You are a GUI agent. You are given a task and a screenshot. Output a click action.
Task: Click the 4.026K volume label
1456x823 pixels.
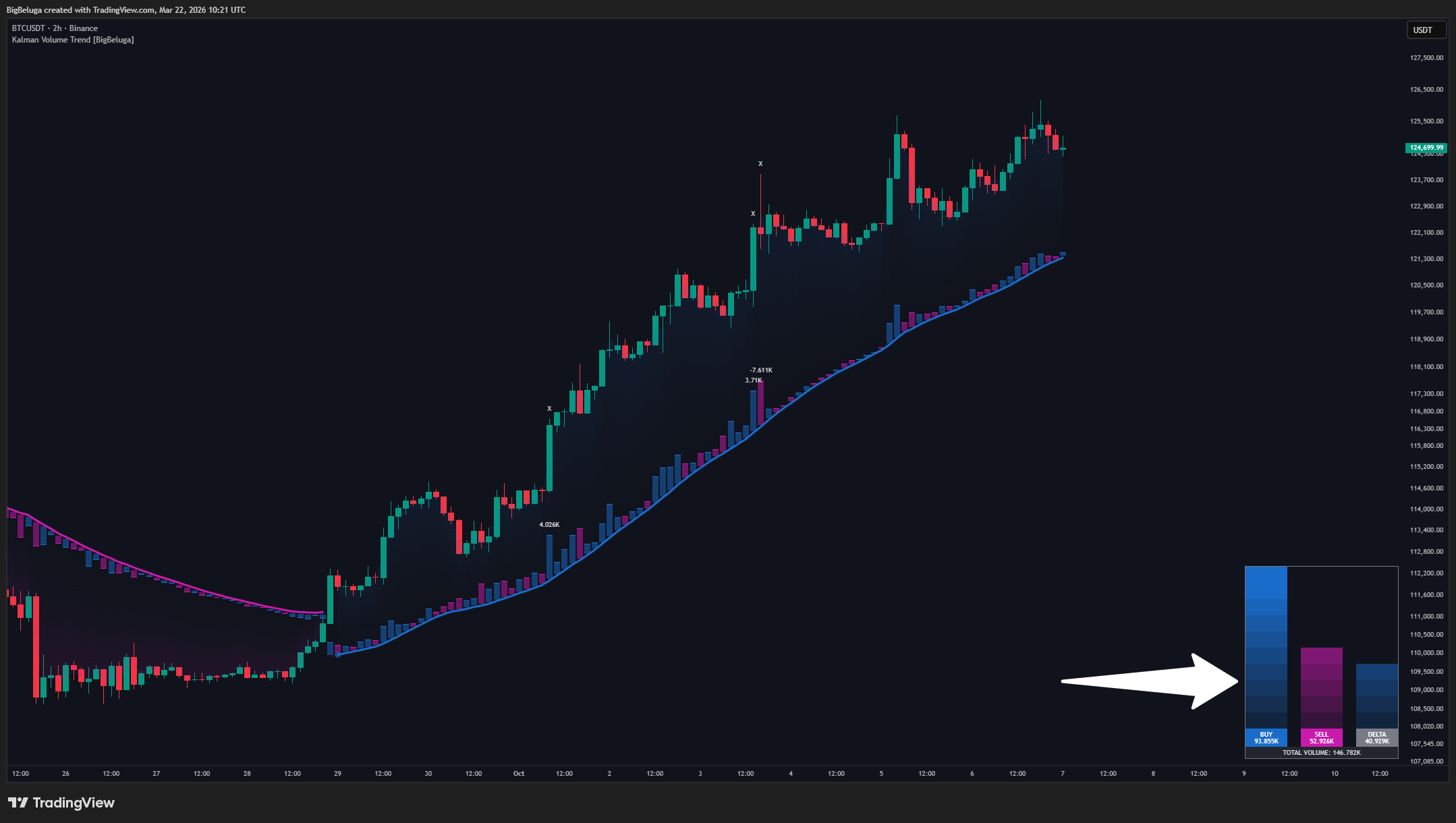click(549, 525)
